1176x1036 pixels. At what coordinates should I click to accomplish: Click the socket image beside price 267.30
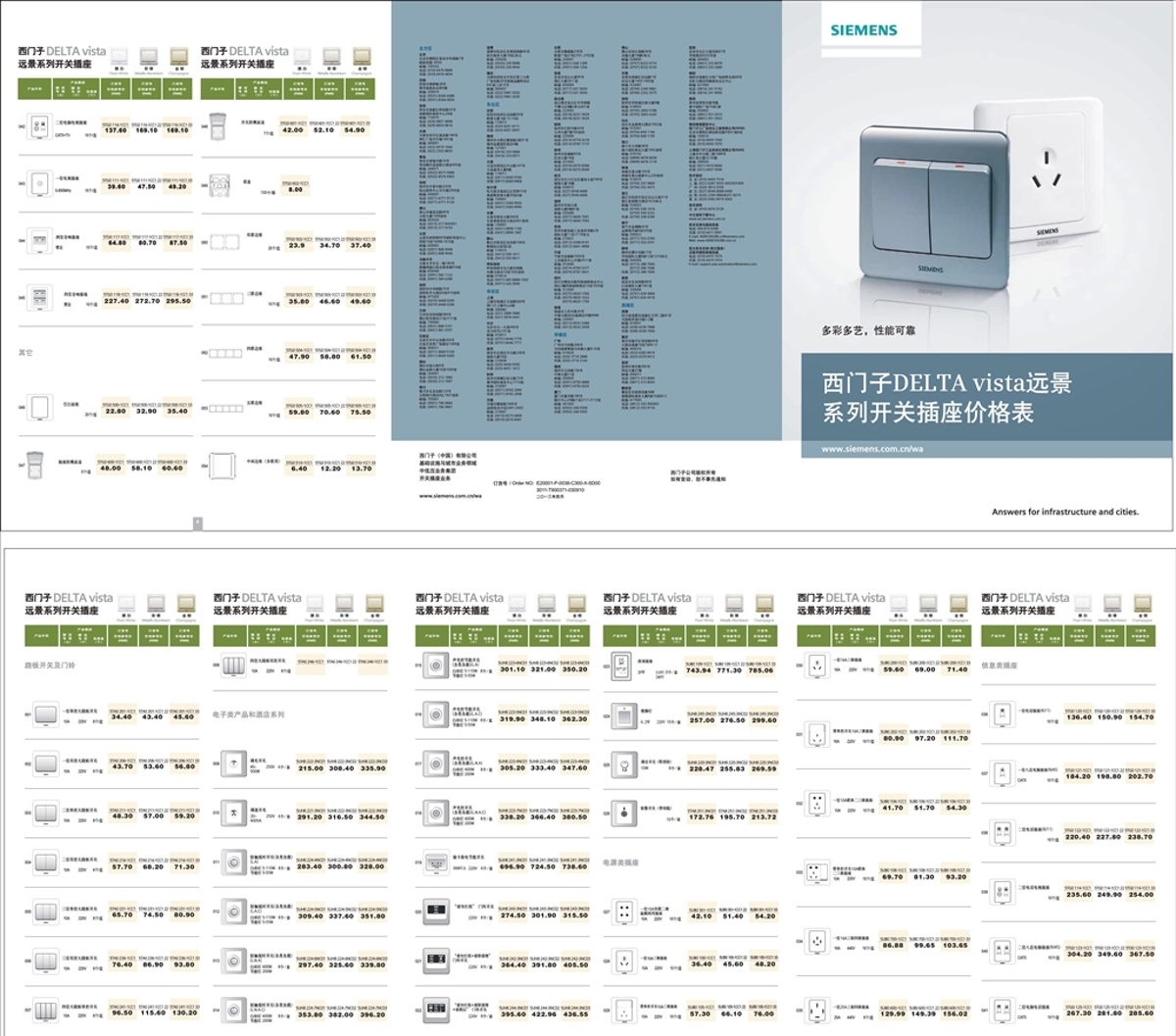pyautogui.click(x=1001, y=1010)
